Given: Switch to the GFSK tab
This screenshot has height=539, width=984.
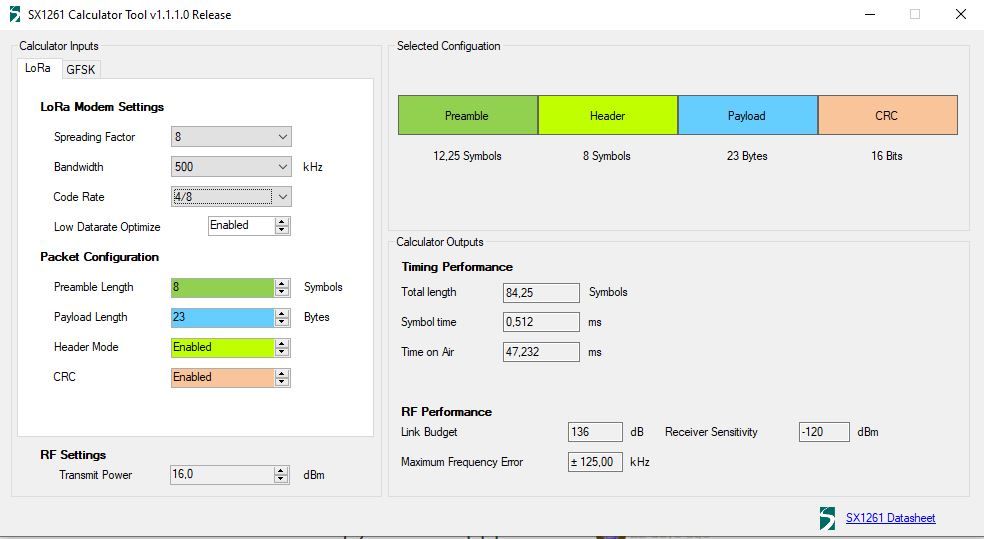Looking at the screenshot, I should click(81, 69).
